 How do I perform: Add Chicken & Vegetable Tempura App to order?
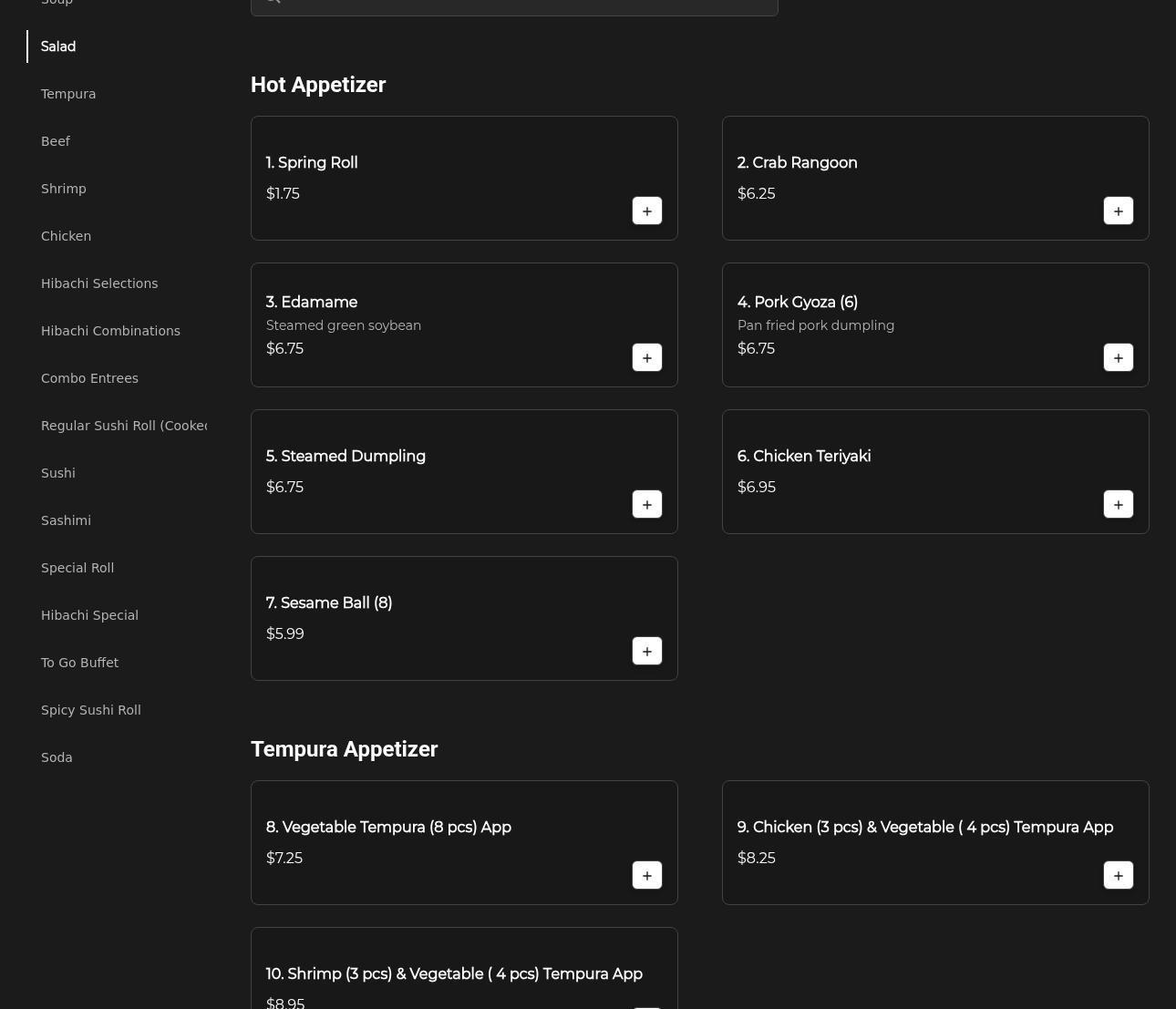1119,875
